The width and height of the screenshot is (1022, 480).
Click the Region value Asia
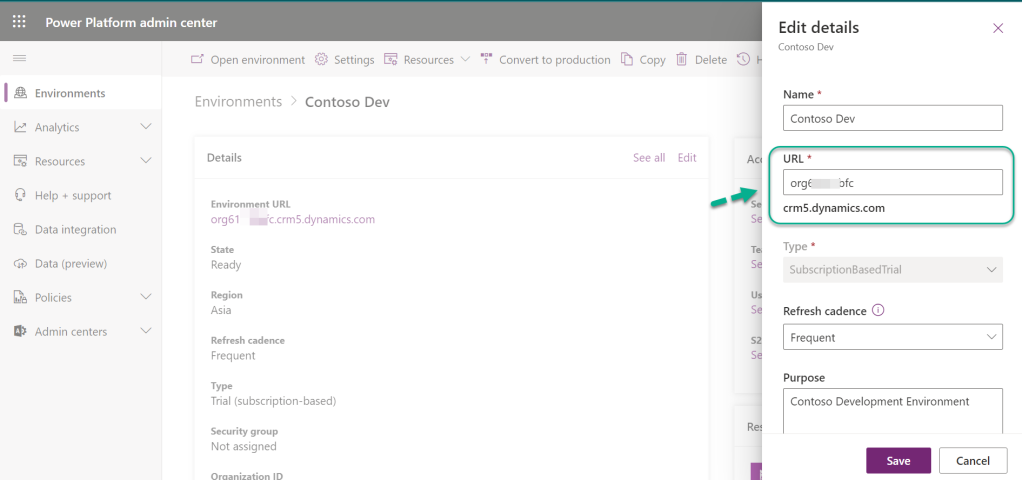click(221, 310)
